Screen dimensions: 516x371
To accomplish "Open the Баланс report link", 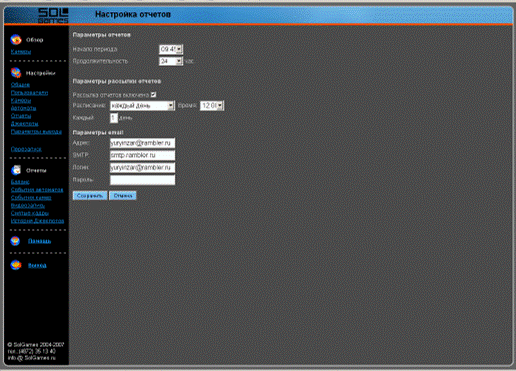I will [x=20, y=182].
